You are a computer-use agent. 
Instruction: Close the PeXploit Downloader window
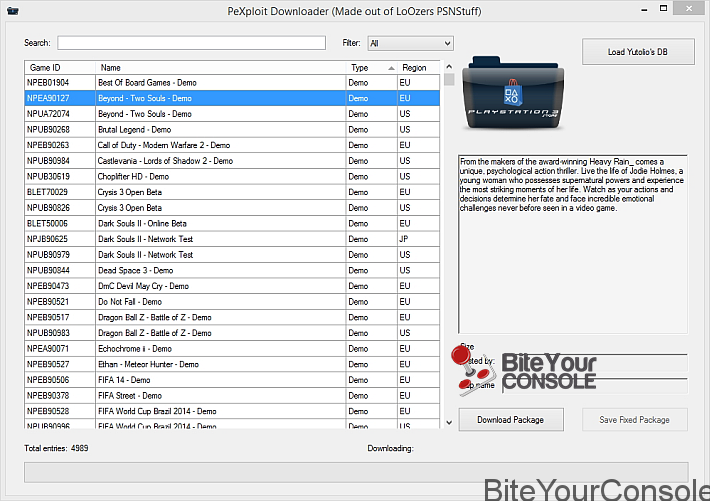pos(689,9)
